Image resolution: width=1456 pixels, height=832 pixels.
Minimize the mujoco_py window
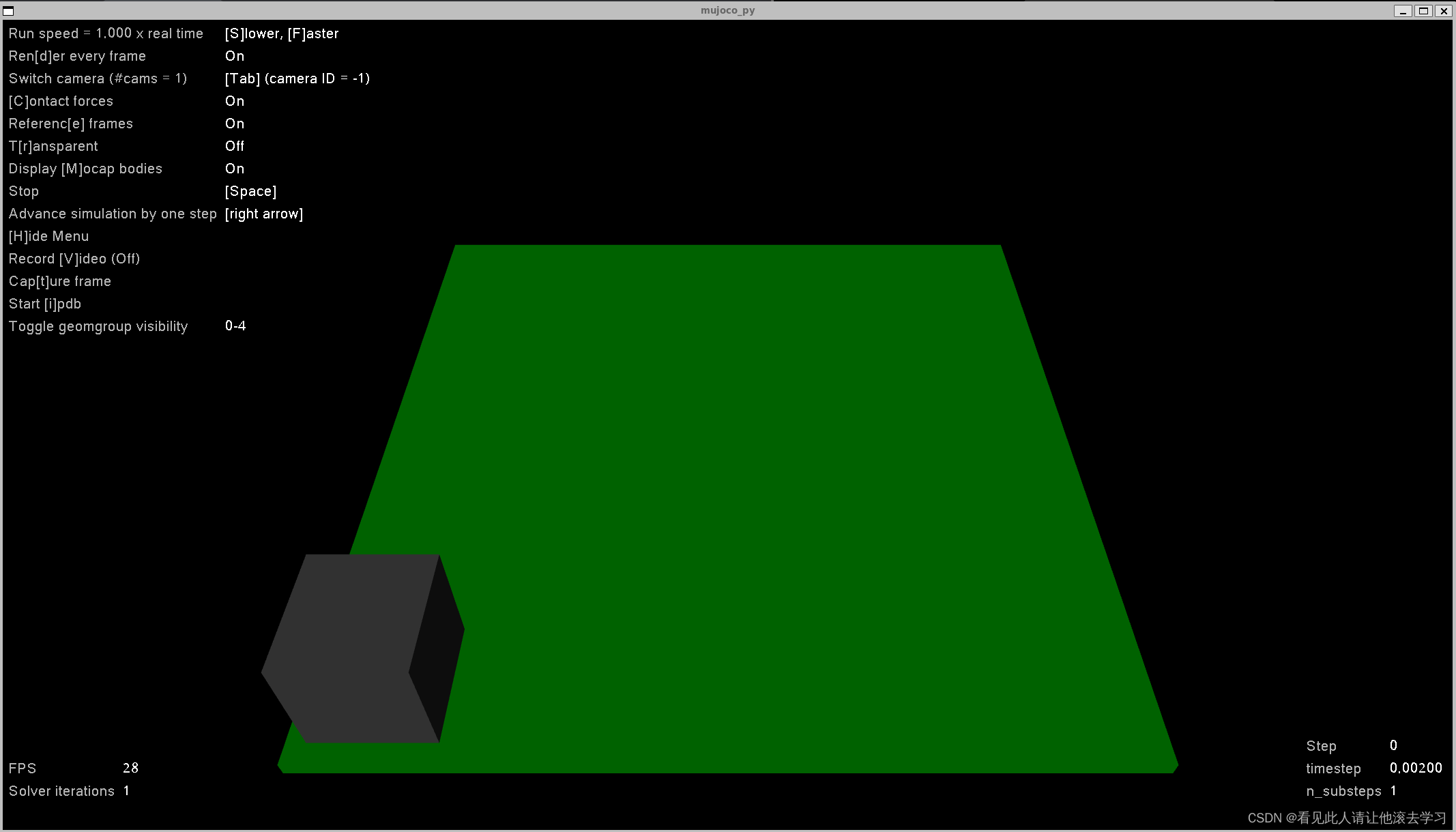[x=1403, y=10]
